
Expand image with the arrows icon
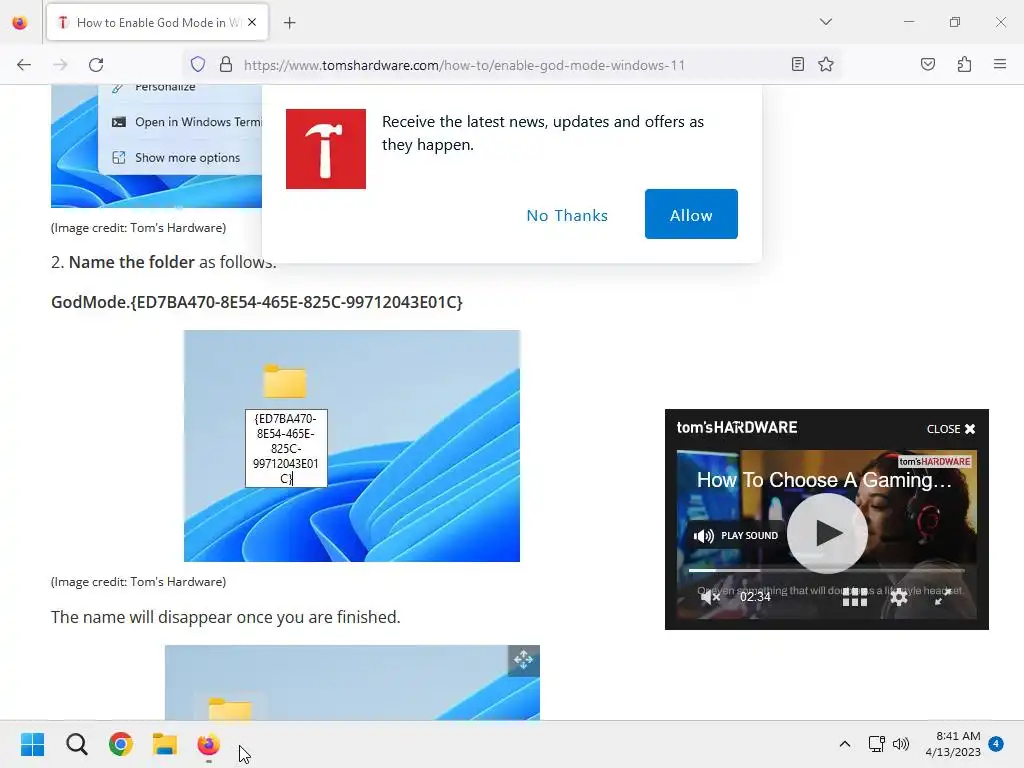(524, 660)
